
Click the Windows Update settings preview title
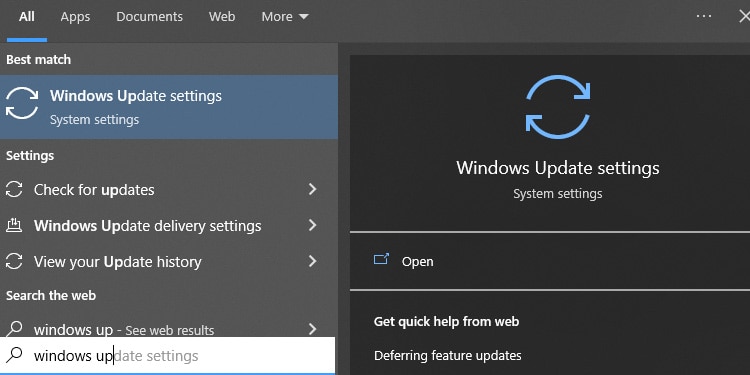[x=558, y=168]
